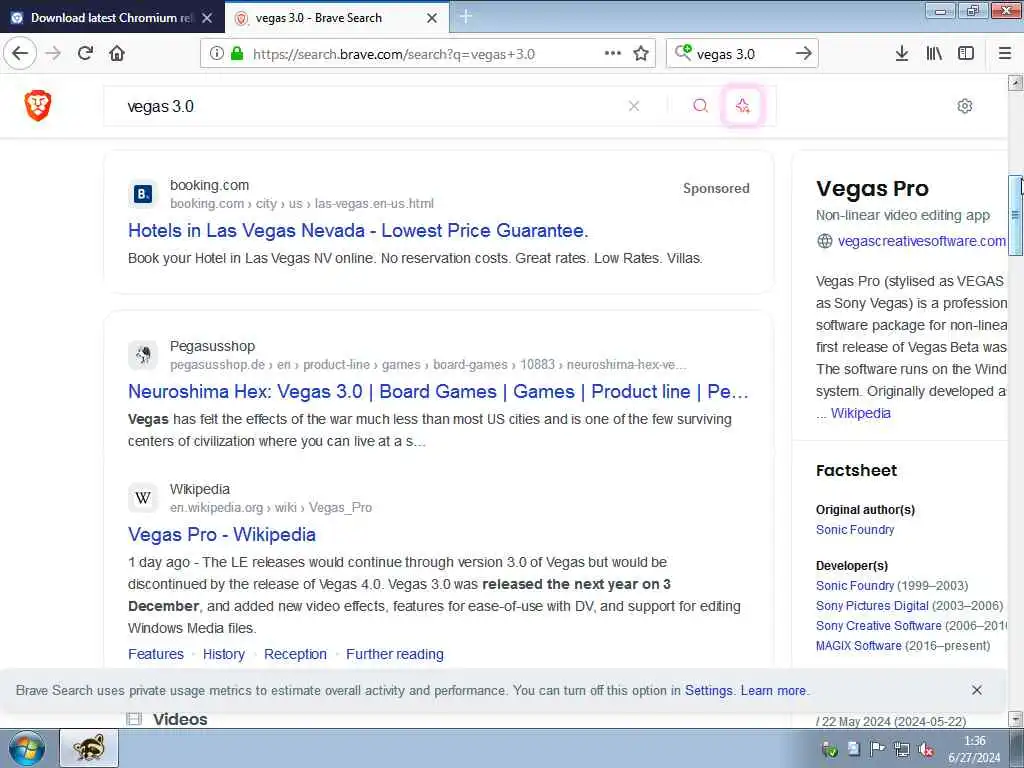This screenshot has height=768, width=1024.
Task: Open MAGIX Software link
Action: pyautogui.click(x=859, y=645)
